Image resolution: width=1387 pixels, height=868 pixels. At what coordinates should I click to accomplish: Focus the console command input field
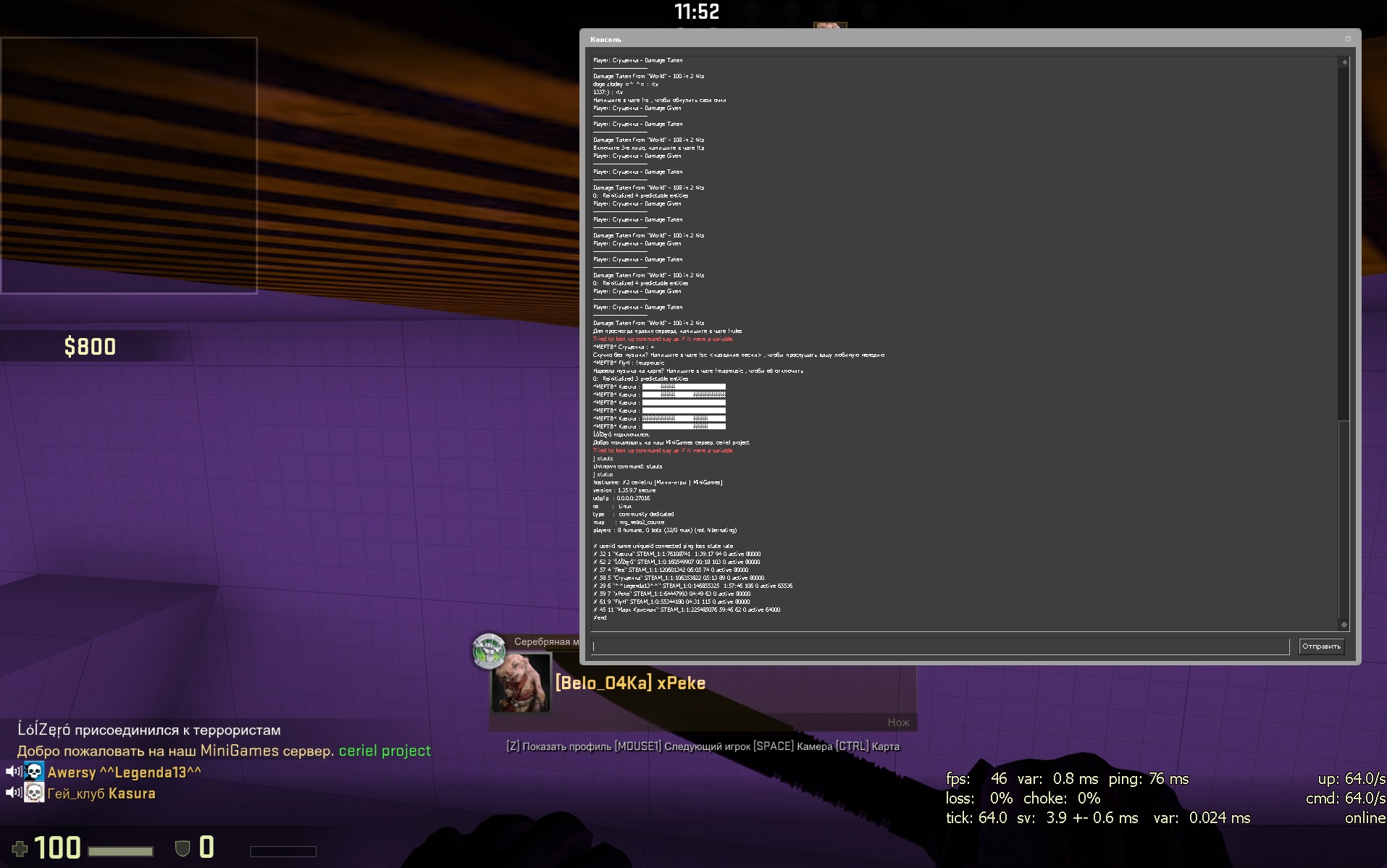(939, 646)
